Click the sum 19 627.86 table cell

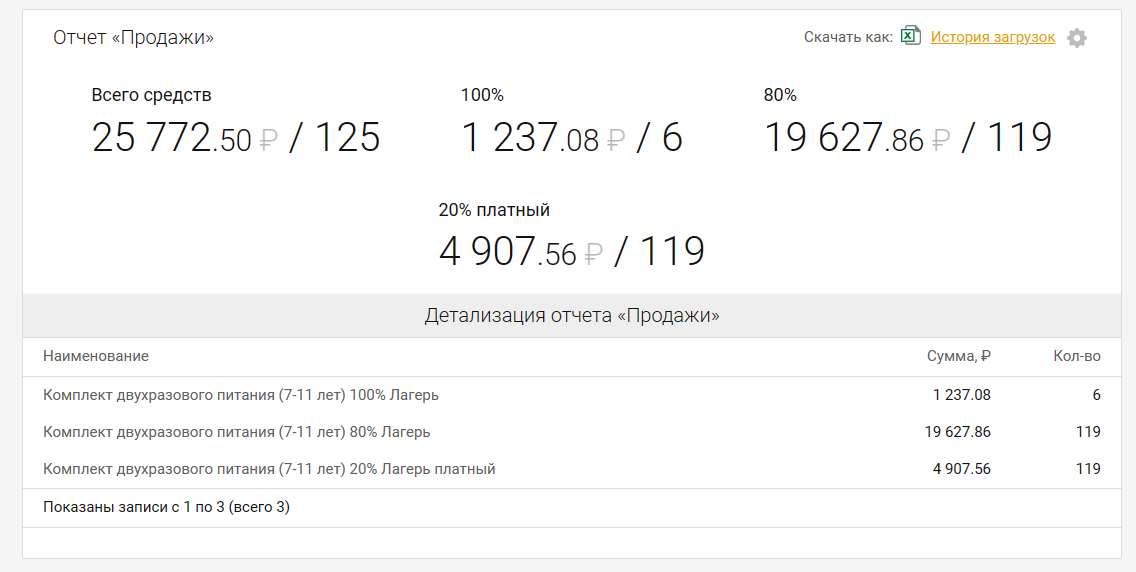957,432
